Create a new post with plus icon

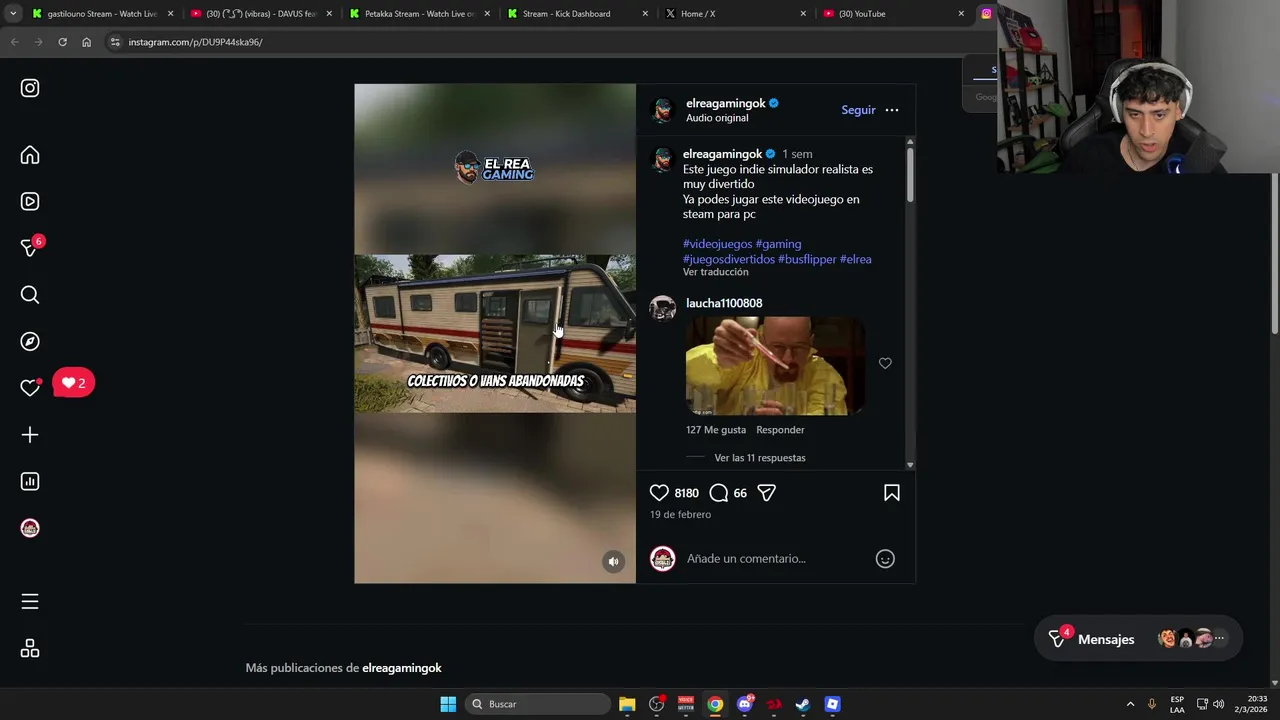30,435
